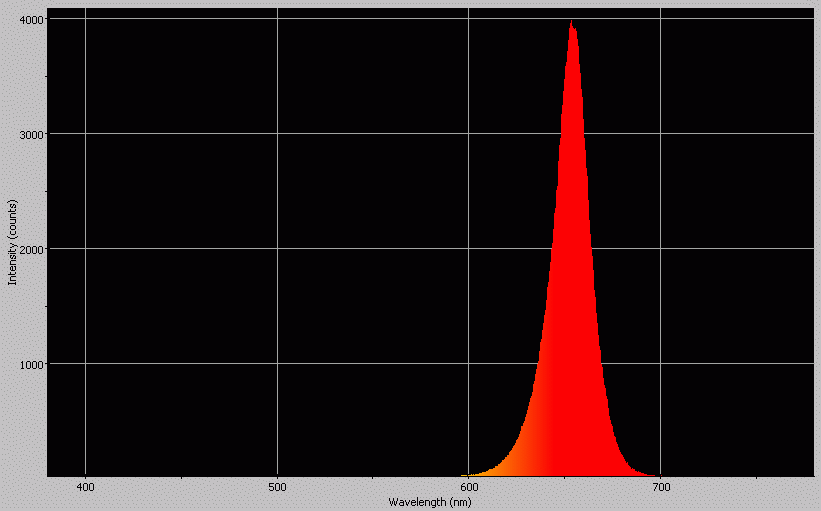Click the Wavelength (nm) axis title
The height and width of the screenshot is (511, 821).
(x=430, y=502)
